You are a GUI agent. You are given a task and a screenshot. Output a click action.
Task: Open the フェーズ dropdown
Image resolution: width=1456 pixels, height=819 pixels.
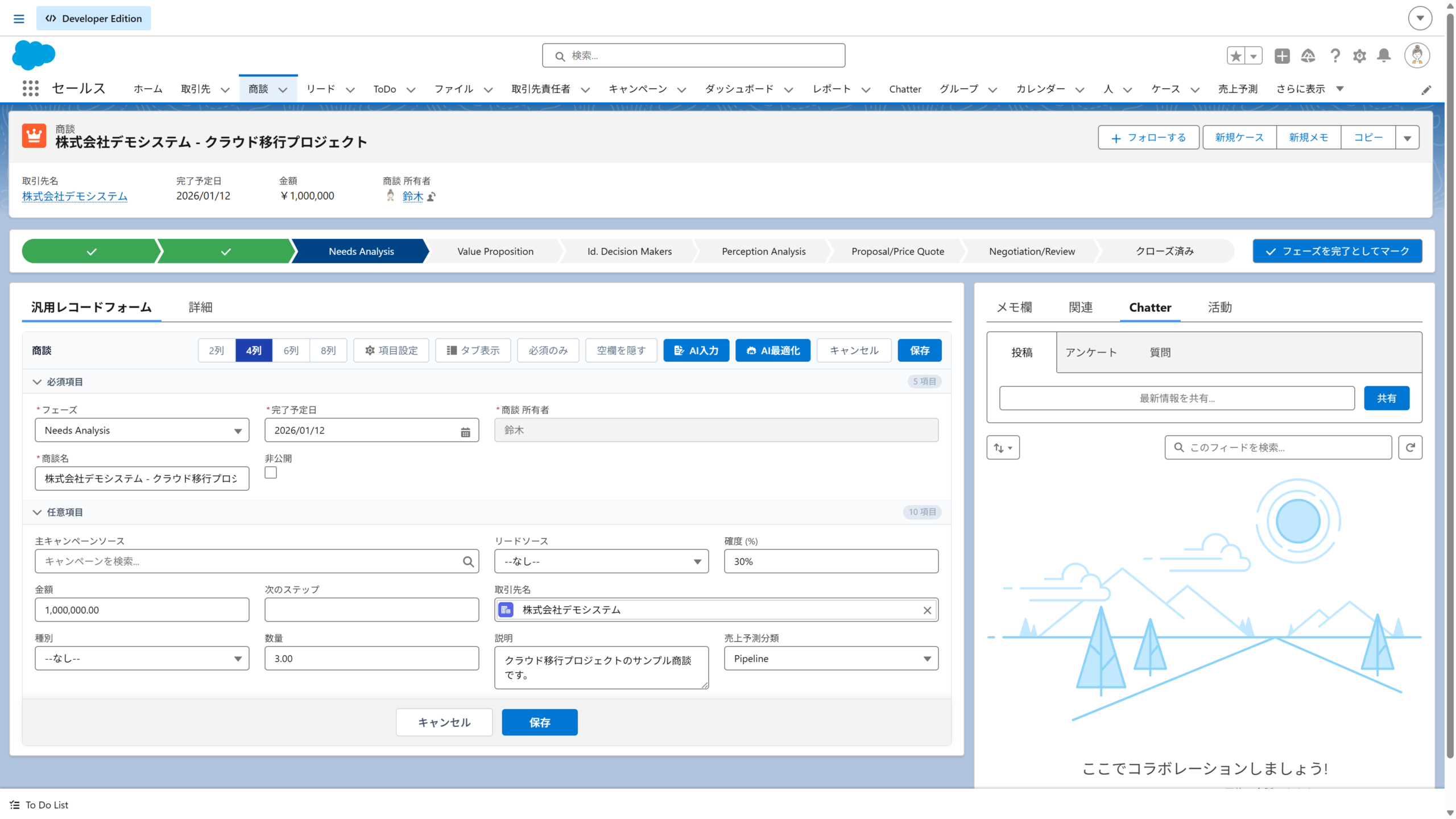click(x=142, y=431)
